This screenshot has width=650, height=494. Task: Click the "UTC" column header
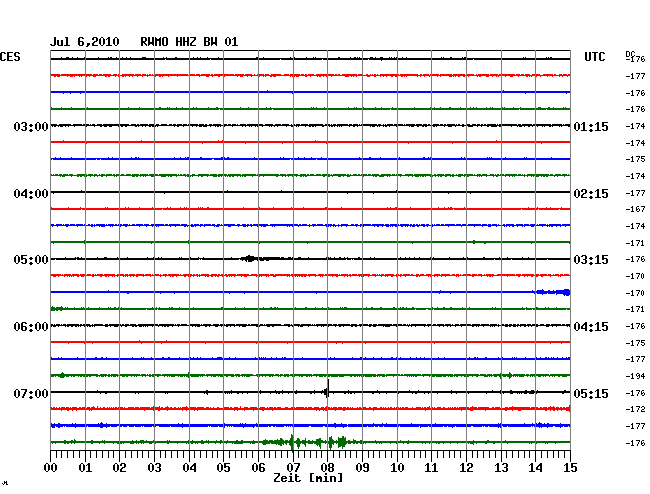click(594, 57)
